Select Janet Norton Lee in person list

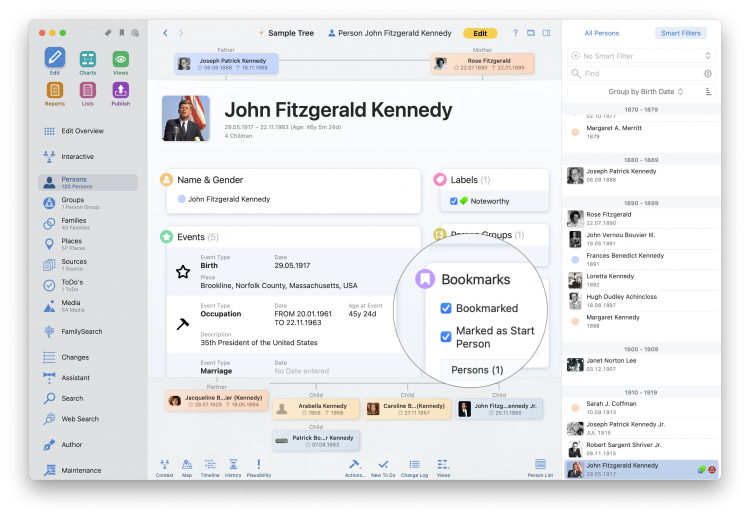[x=642, y=364]
